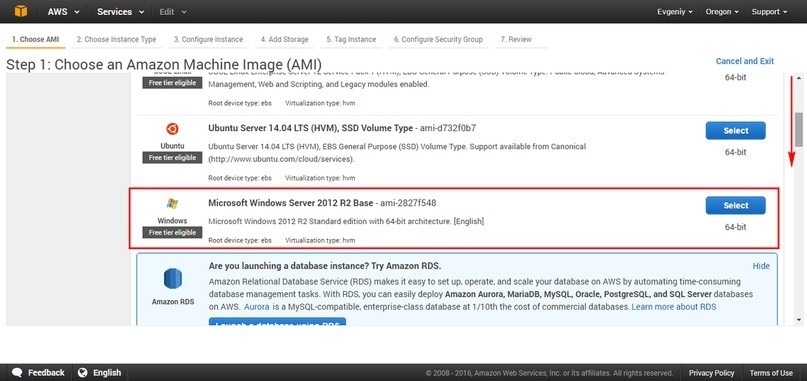Select the Ubuntu Server 14.04 LTS AMI

pyautogui.click(x=735, y=131)
